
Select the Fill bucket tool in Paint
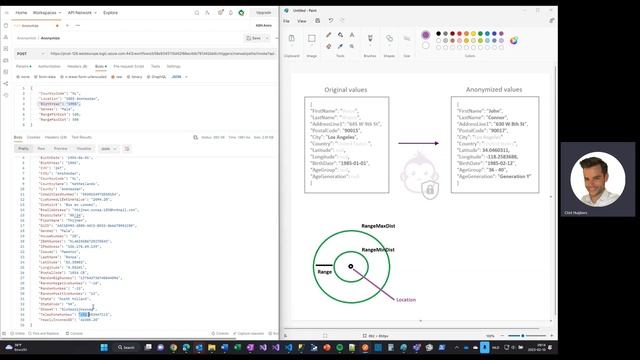pos(340,35)
